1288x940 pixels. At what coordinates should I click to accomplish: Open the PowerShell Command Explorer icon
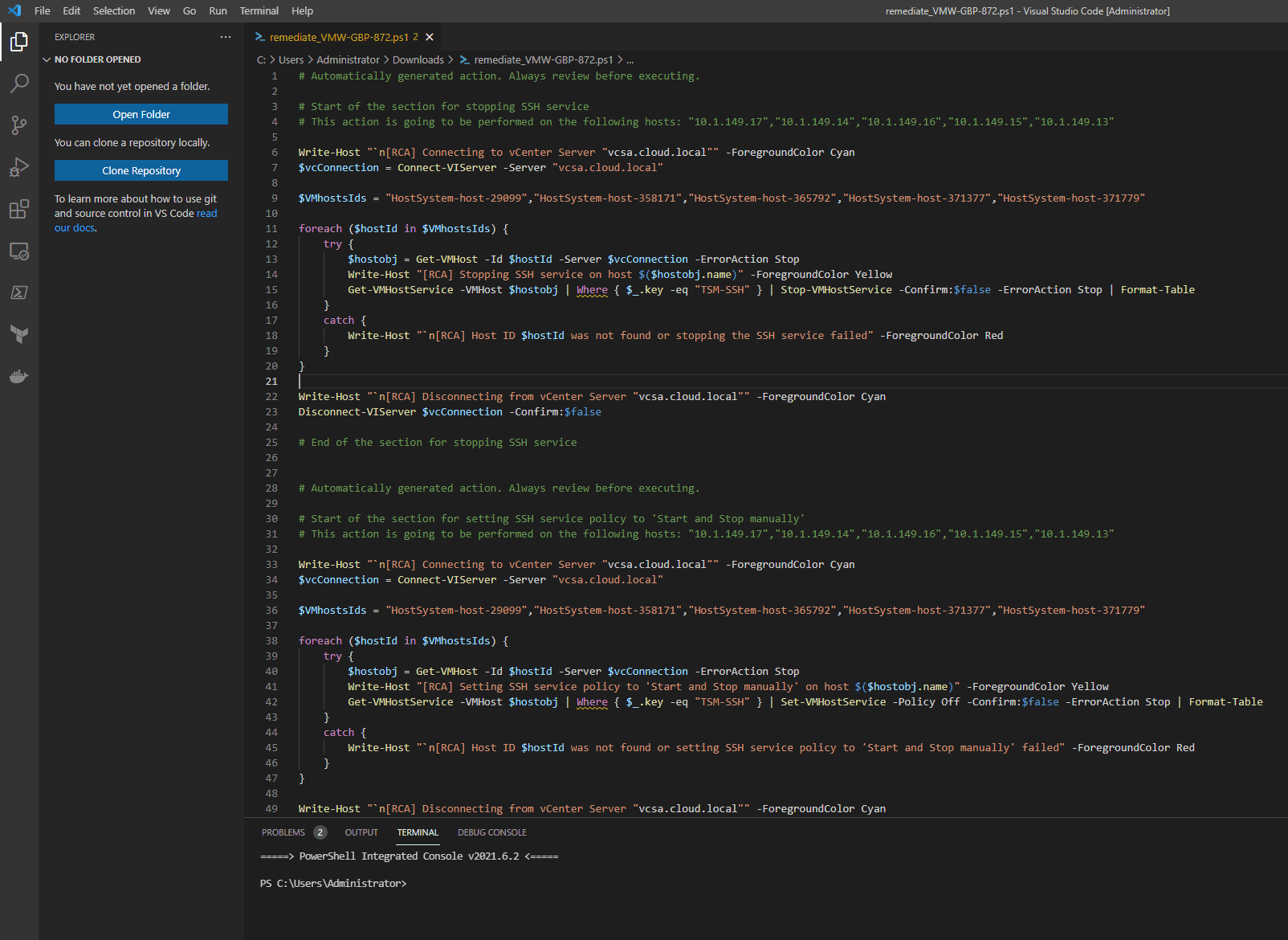19,292
